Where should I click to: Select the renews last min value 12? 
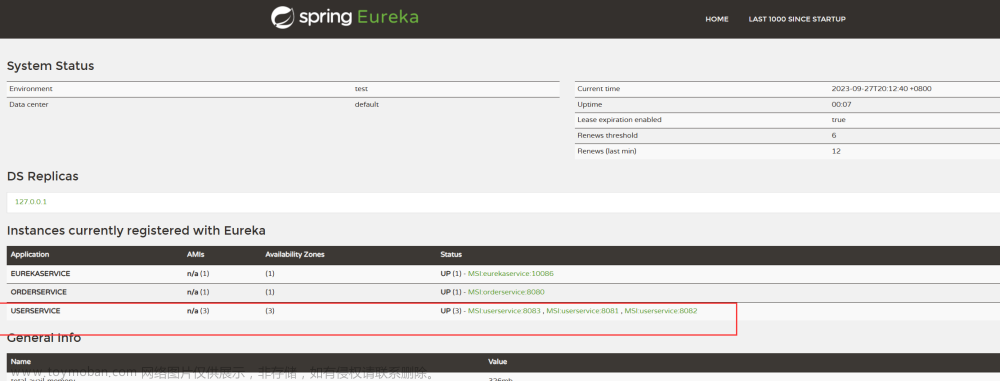(836, 151)
